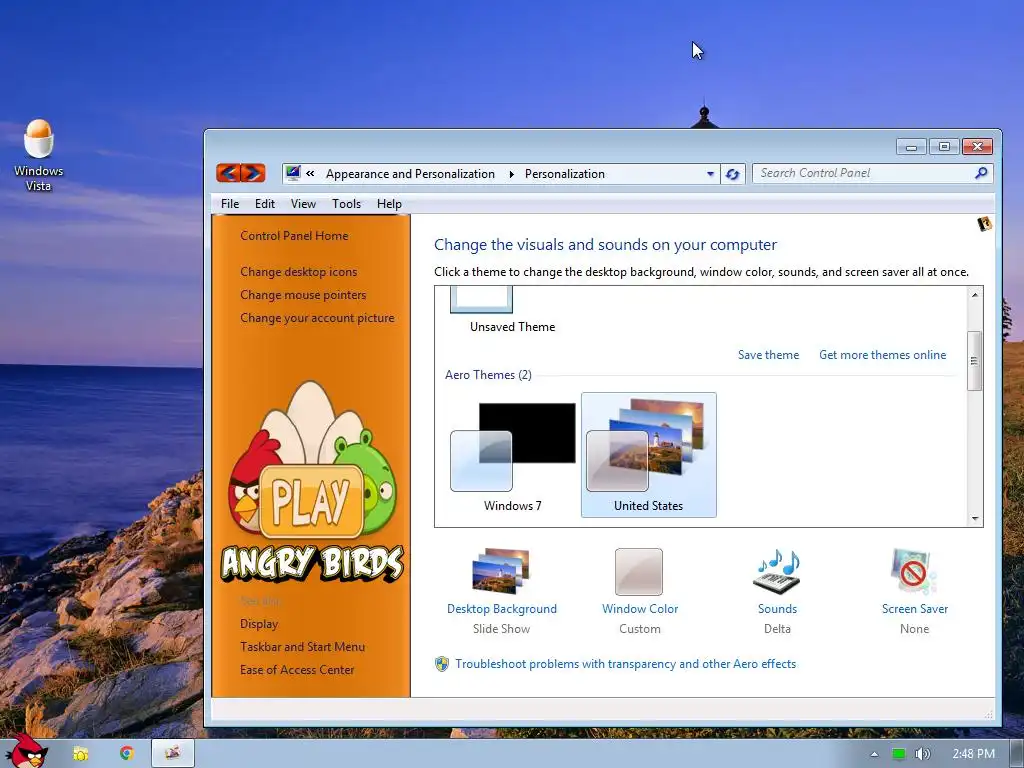Viewport: 1024px width, 768px height.
Task: Open the File menu
Action: pos(230,204)
